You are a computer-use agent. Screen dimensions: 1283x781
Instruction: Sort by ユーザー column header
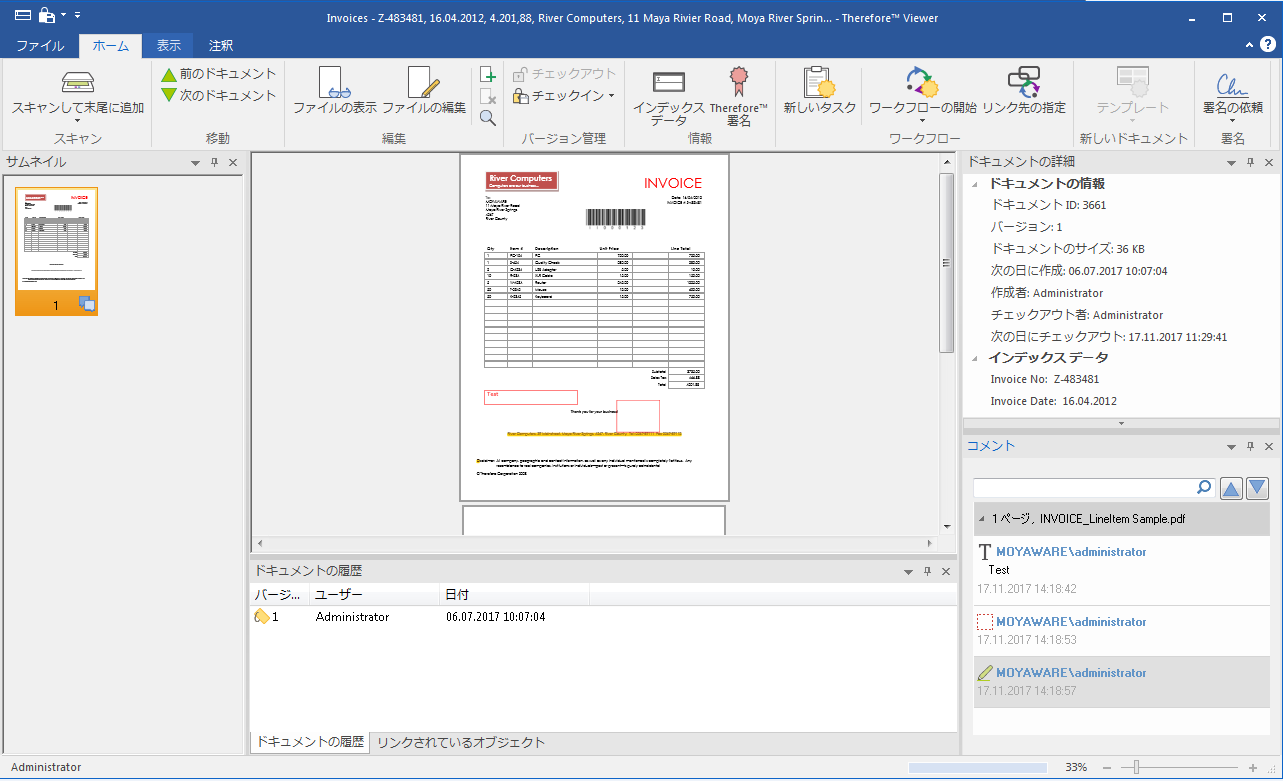(375, 595)
